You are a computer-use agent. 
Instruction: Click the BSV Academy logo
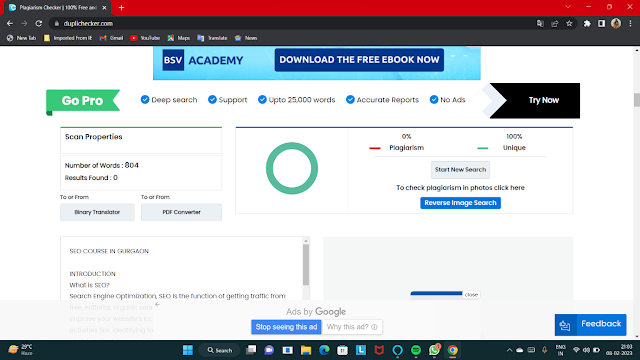pyautogui.click(x=203, y=60)
